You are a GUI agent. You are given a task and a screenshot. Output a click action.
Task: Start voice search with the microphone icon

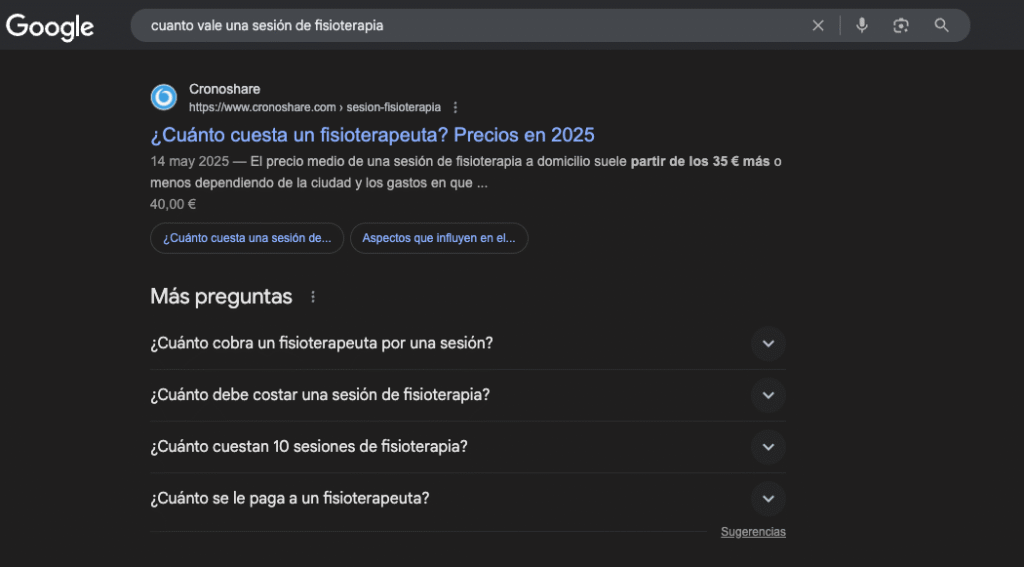[x=862, y=25]
